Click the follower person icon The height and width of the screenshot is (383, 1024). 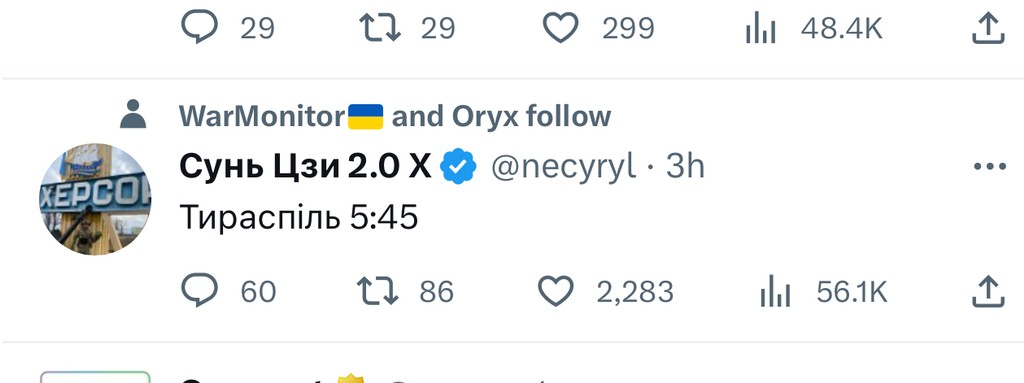[133, 114]
